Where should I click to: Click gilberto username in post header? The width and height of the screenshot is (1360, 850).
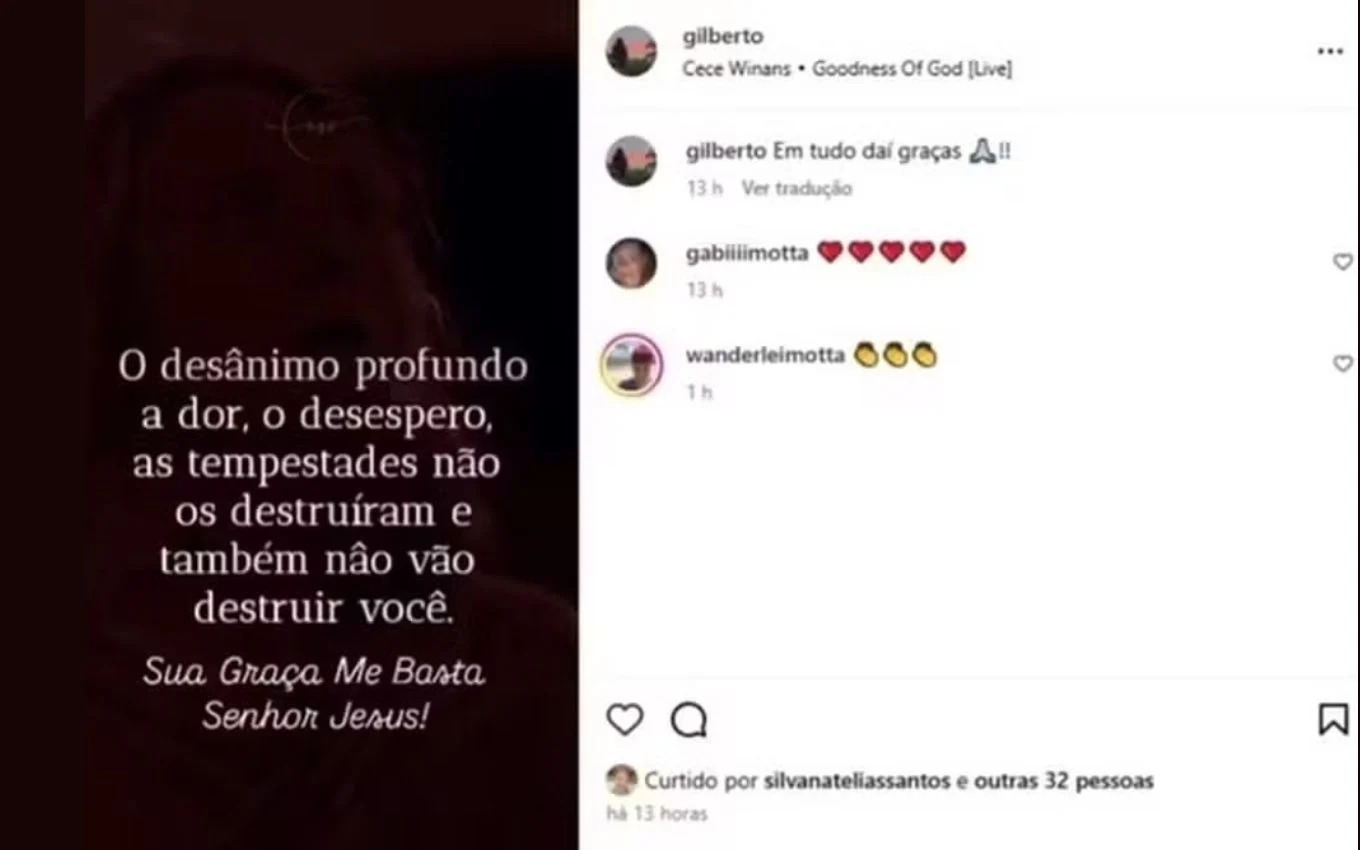pos(723,36)
